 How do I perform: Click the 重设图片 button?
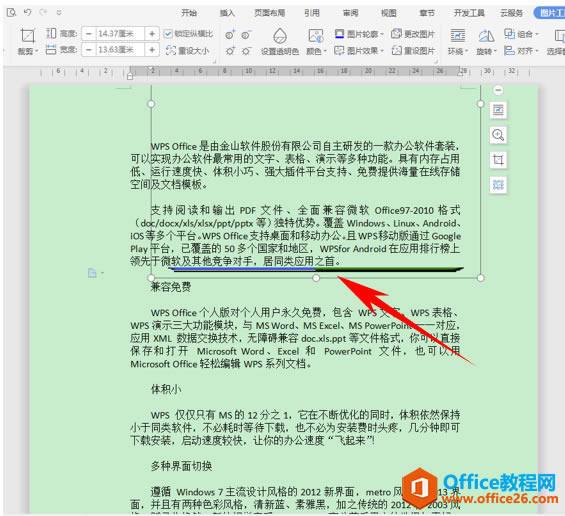[413, 50]
